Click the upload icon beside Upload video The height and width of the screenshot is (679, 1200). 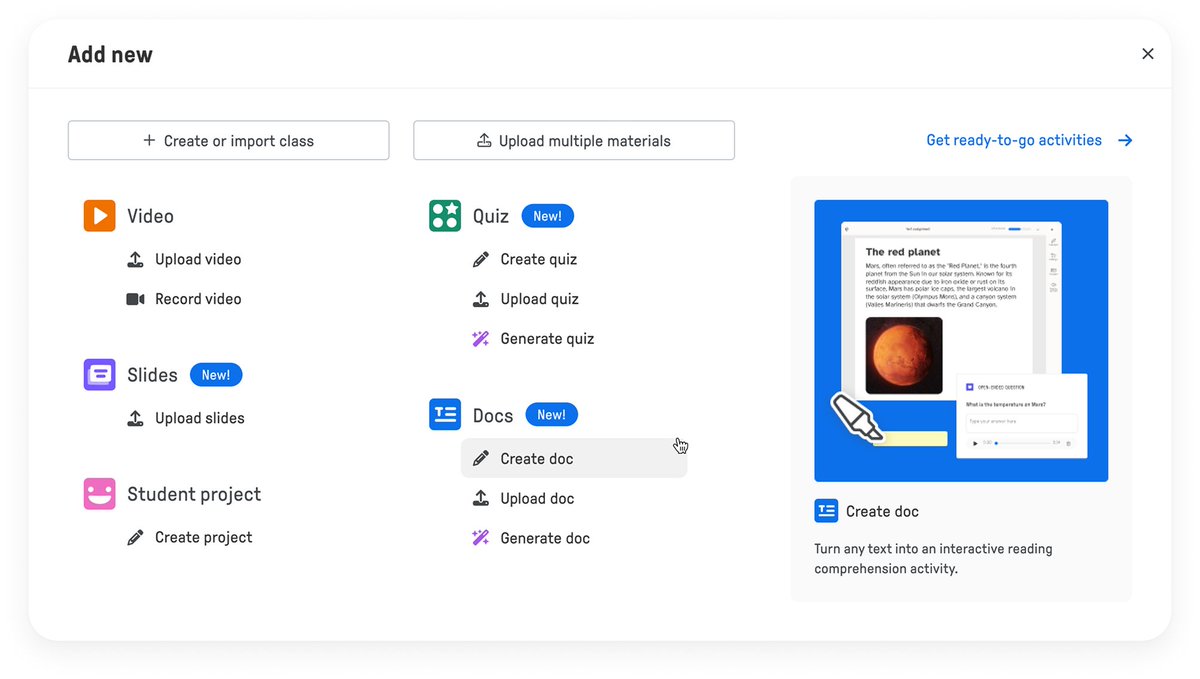point(135,259)
